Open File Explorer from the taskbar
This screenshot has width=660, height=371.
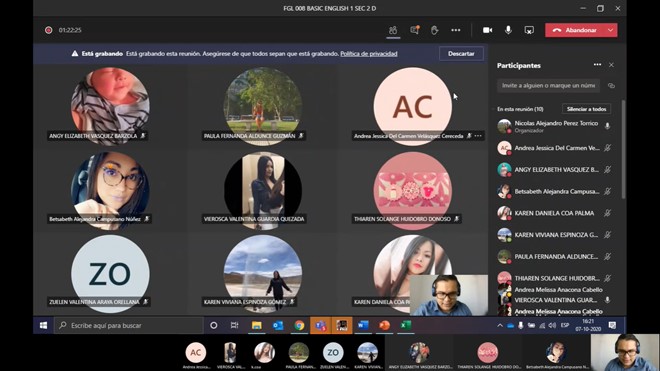coord(256,325)
